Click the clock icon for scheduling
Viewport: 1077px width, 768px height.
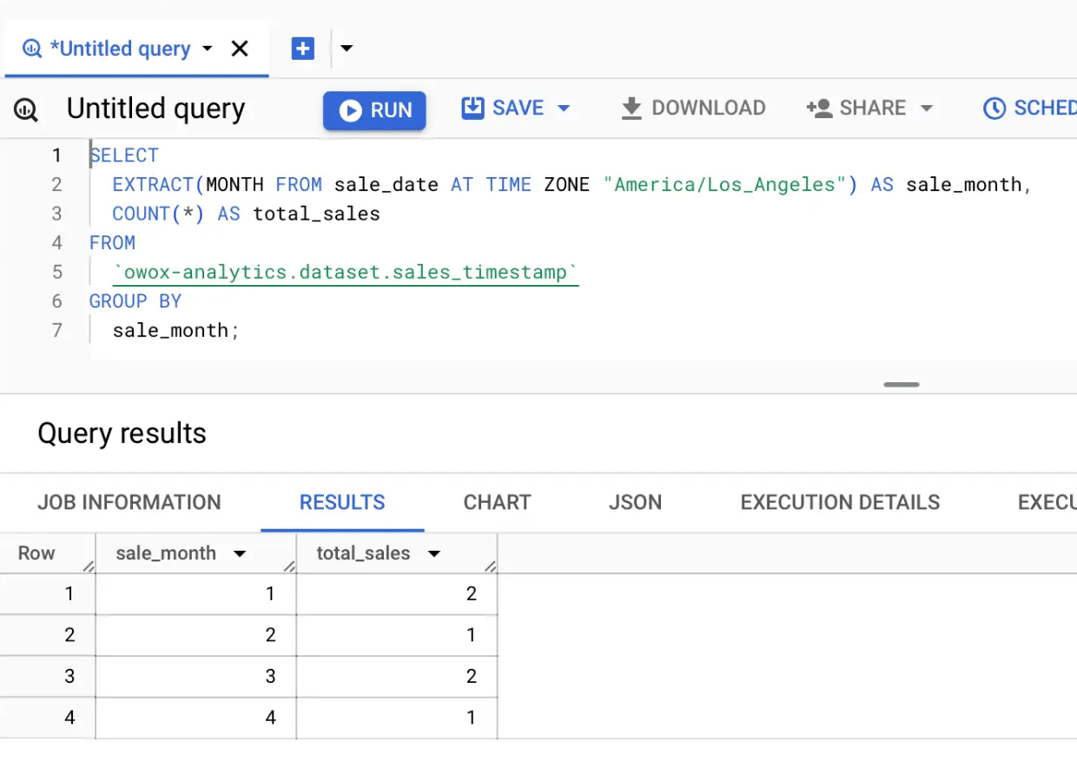[x=994, y=108]
